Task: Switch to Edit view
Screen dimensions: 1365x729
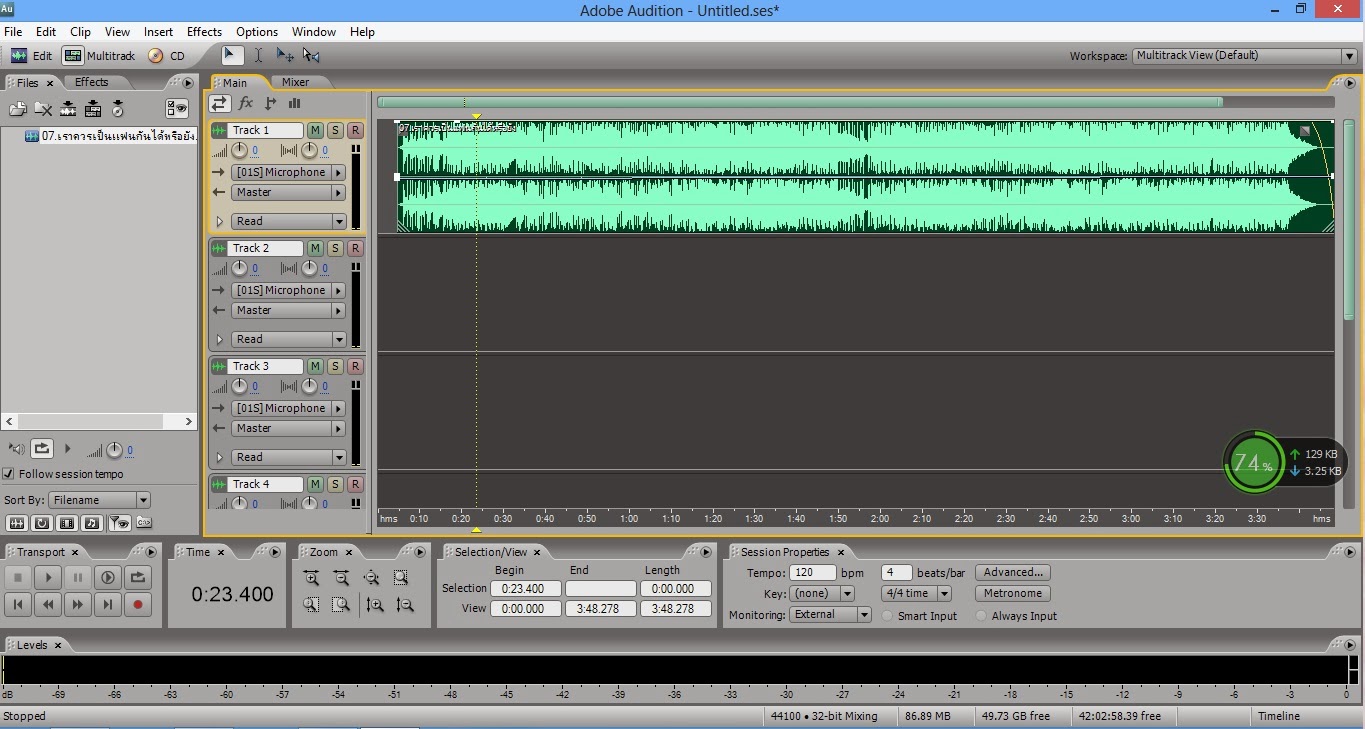Action: [x=31, y=56]
